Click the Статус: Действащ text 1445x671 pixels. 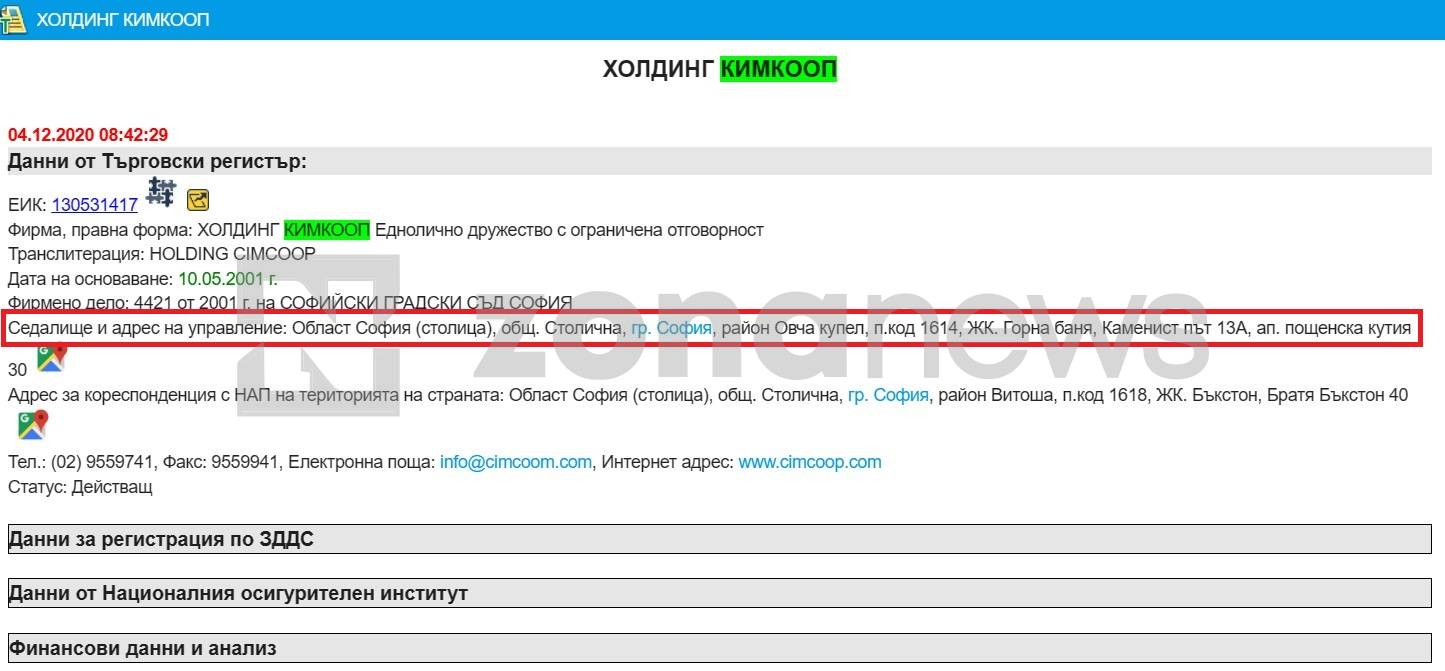80,487
